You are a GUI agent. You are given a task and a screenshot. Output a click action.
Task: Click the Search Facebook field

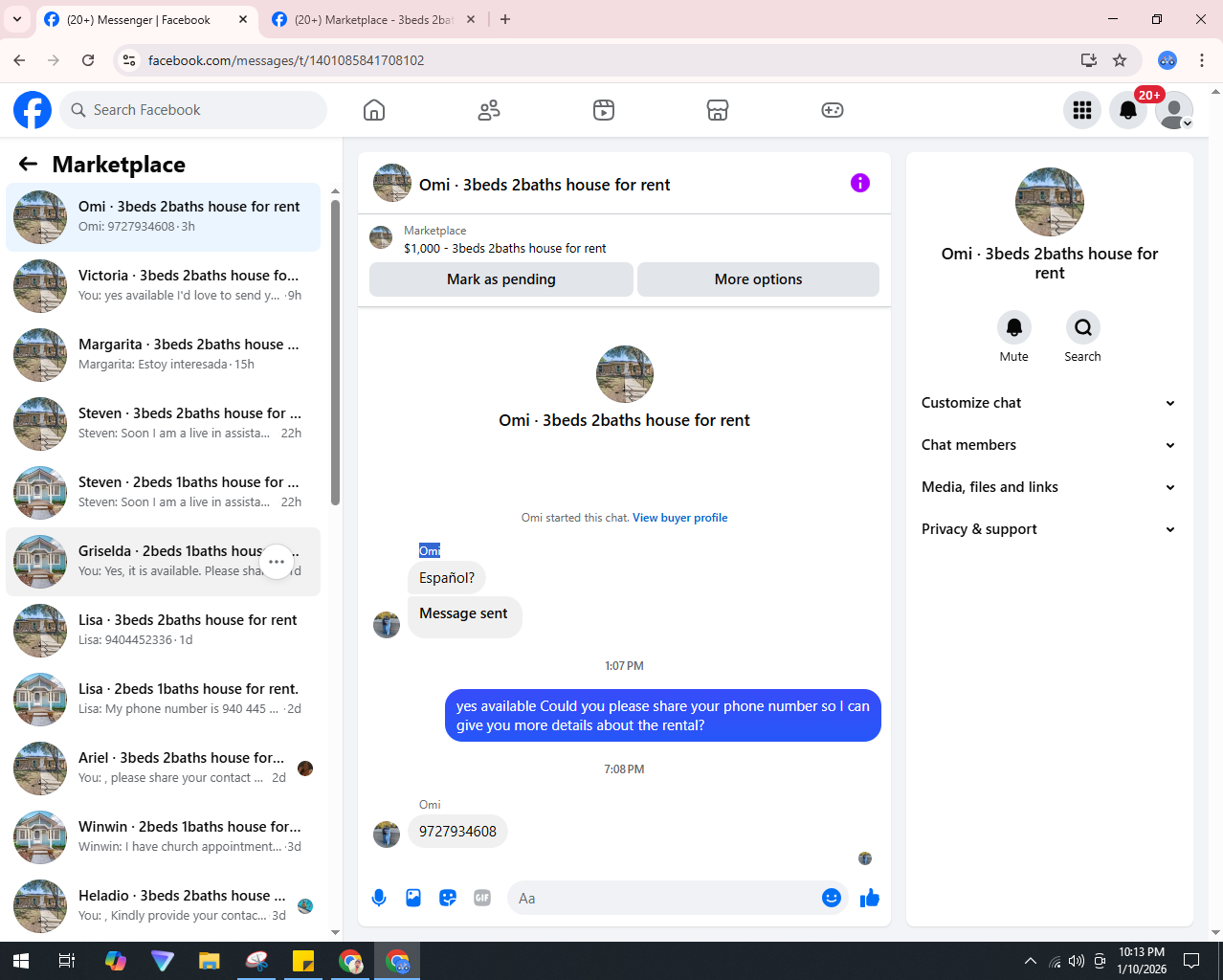(193, 110)
